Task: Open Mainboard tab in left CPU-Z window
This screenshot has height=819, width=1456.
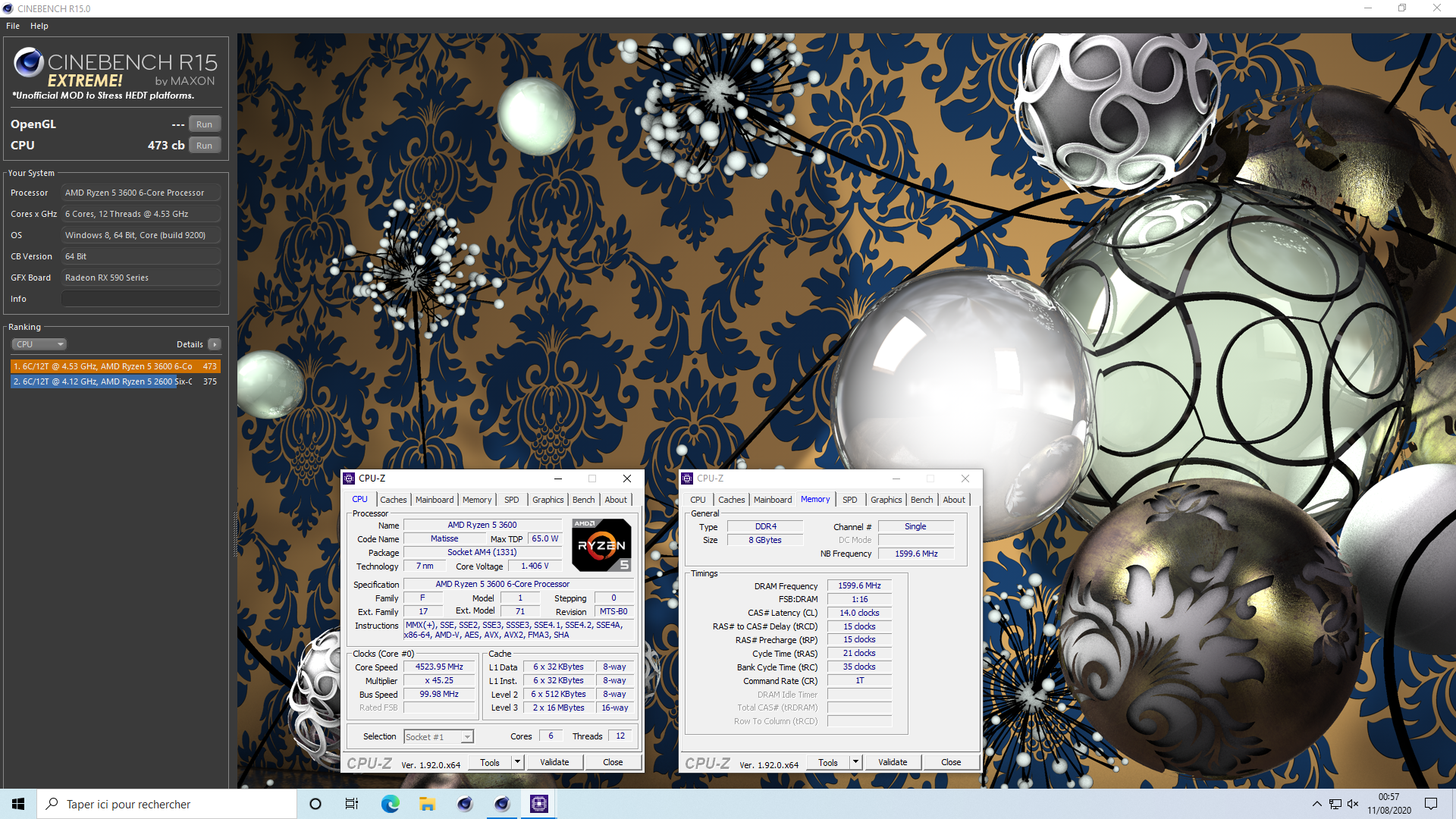Action: [435, 500]
